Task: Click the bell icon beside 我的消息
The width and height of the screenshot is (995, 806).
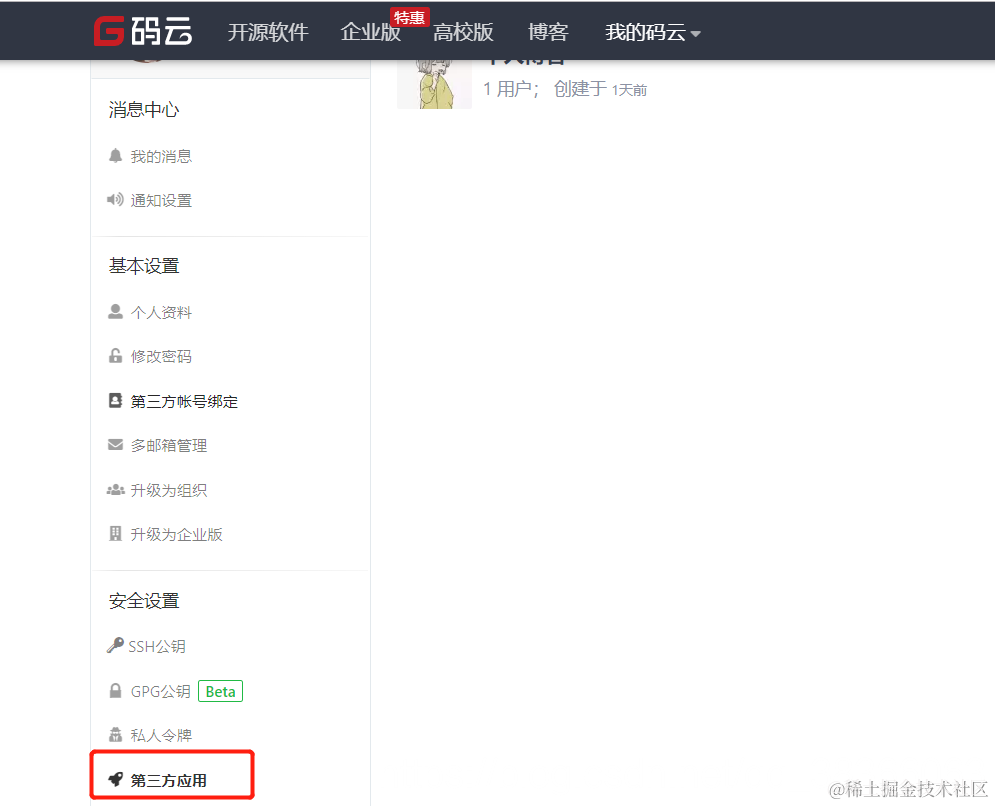Action: click(115, 155)
